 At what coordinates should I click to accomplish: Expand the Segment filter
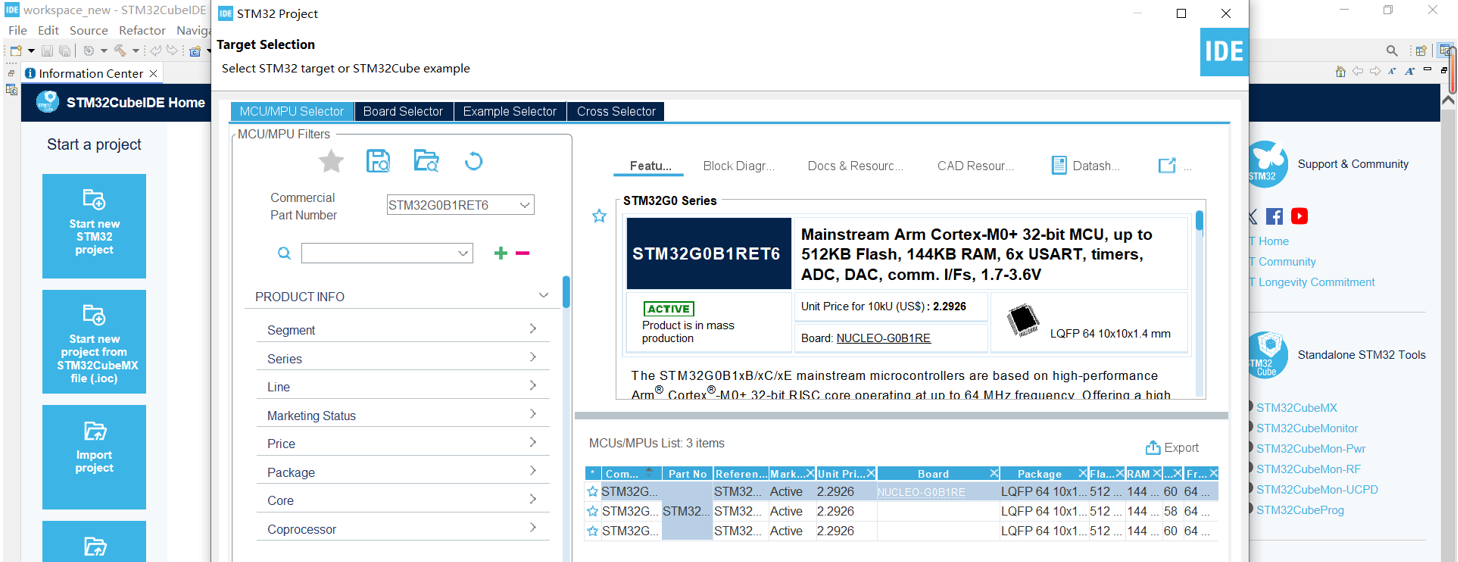point(532,329)
